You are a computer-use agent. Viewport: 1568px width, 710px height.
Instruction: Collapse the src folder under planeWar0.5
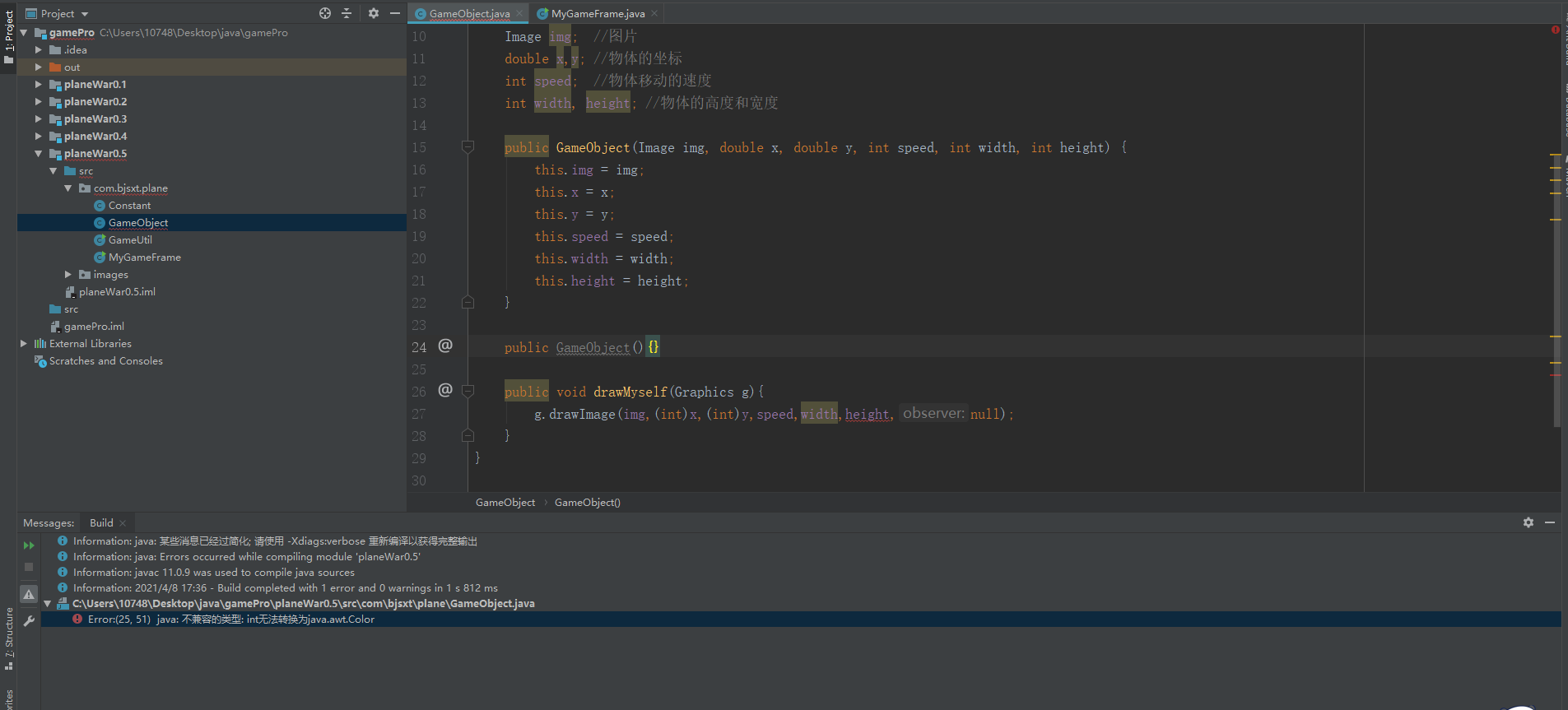(54, 171)
